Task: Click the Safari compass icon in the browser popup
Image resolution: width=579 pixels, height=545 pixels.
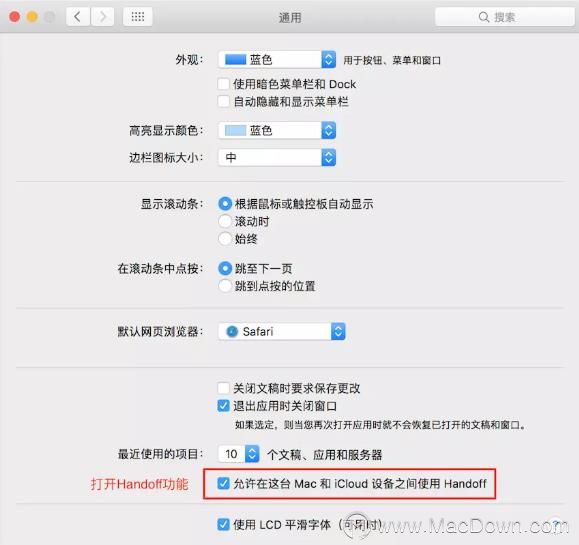Action: pos(232,332)
